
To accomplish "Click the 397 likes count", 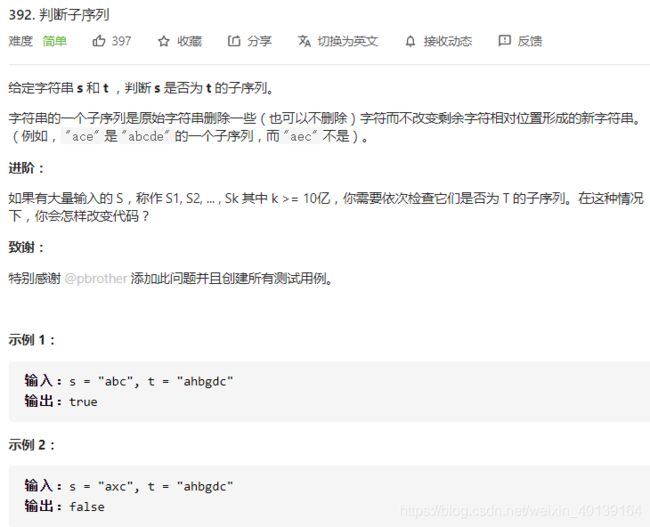I will (x=121, y=41).
